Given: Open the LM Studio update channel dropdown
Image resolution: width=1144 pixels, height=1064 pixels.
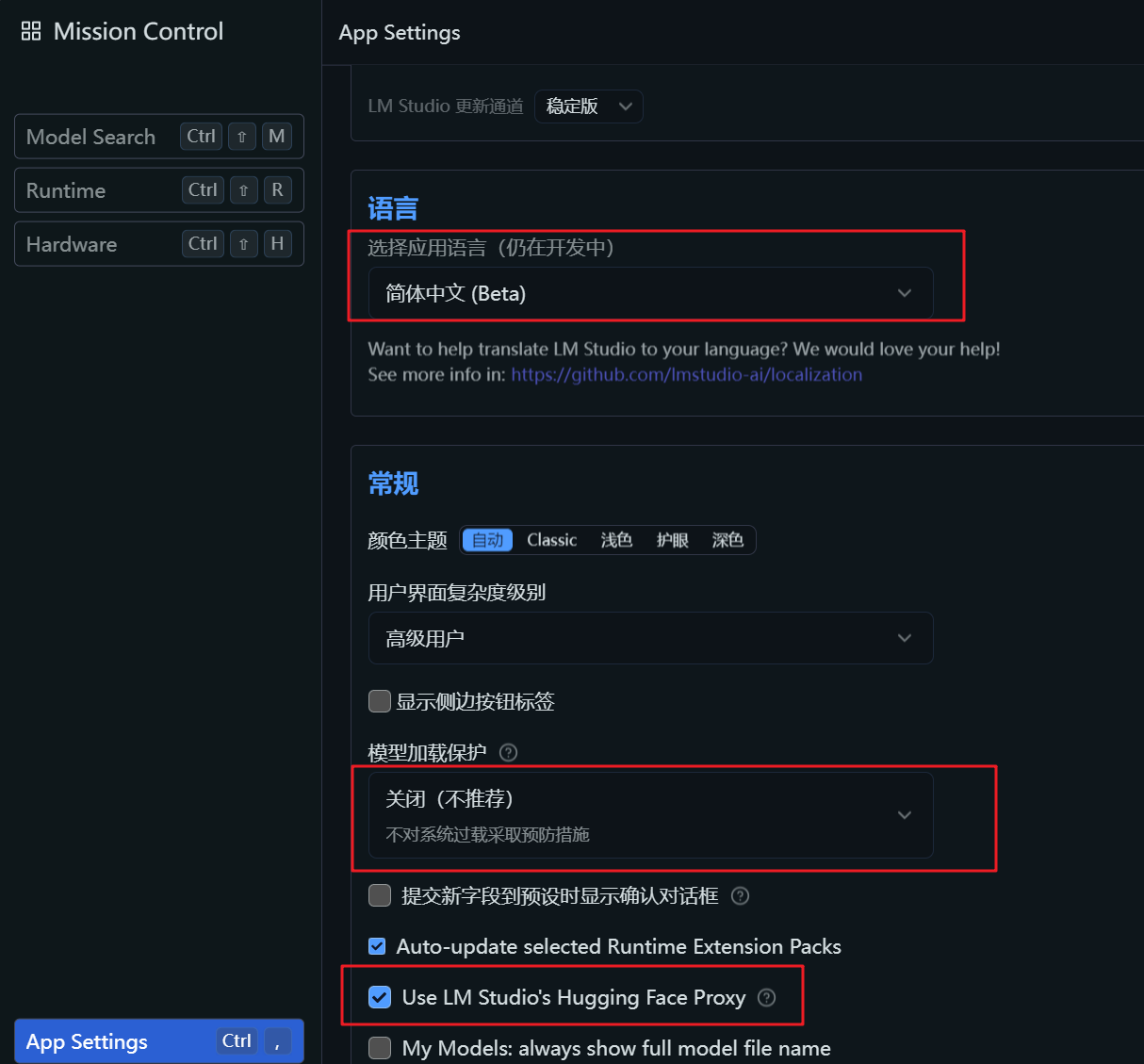Looking at the screenshot, I should pos(589,106).
